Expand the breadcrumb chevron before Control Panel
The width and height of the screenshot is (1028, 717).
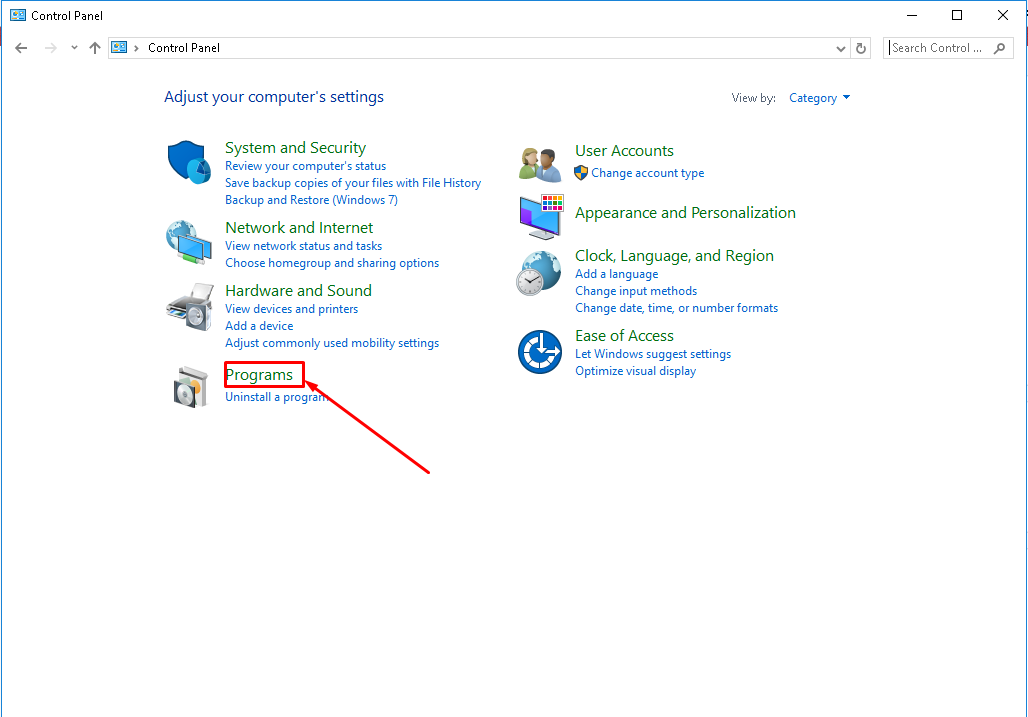(x=136, y=48)
